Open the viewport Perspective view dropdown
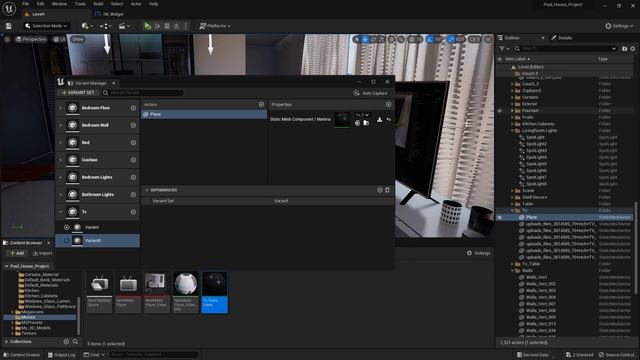 click(31, 39)
